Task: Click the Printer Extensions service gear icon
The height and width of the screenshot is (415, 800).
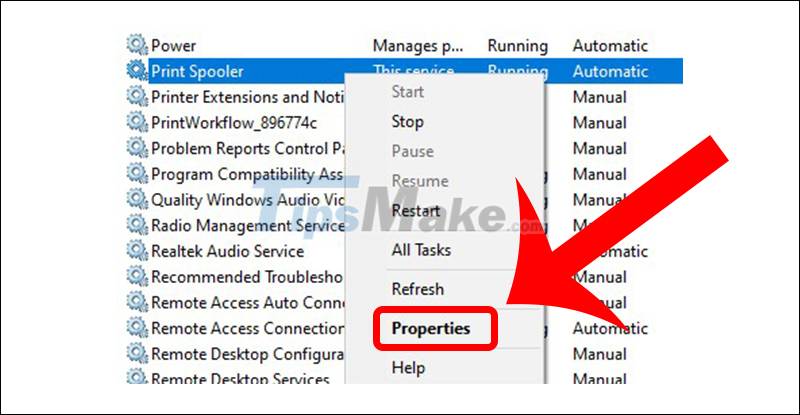Action: [137, 97]
